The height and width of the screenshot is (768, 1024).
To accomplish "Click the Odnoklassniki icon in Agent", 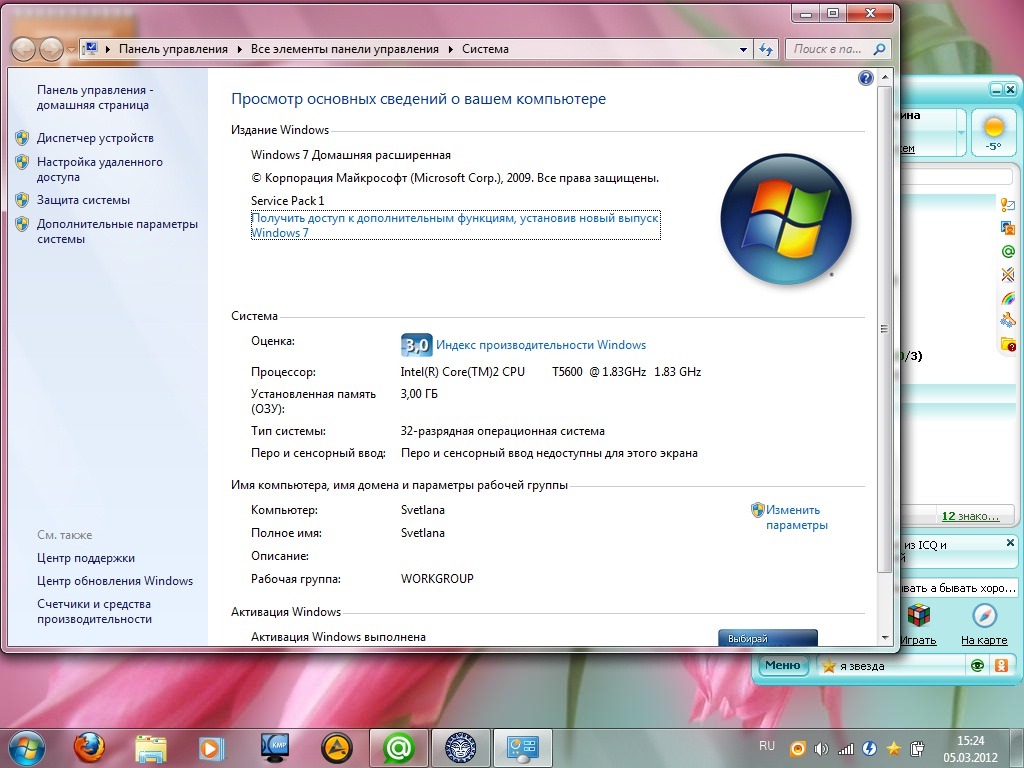I will [1001, 665].
